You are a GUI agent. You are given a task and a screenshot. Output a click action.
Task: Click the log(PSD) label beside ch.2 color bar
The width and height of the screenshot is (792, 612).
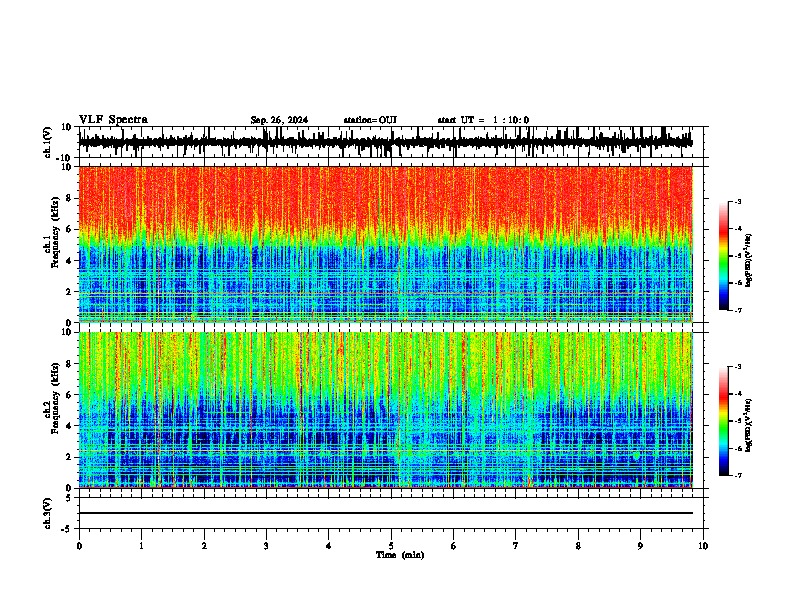click(749, 426)
